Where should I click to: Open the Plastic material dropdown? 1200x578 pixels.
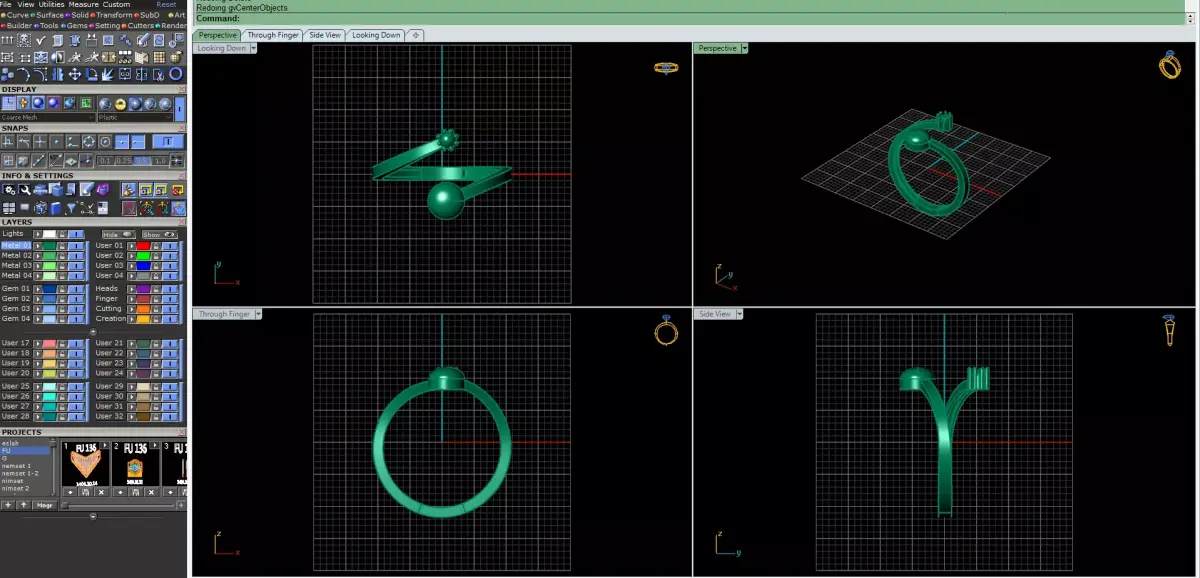[135, 118]
